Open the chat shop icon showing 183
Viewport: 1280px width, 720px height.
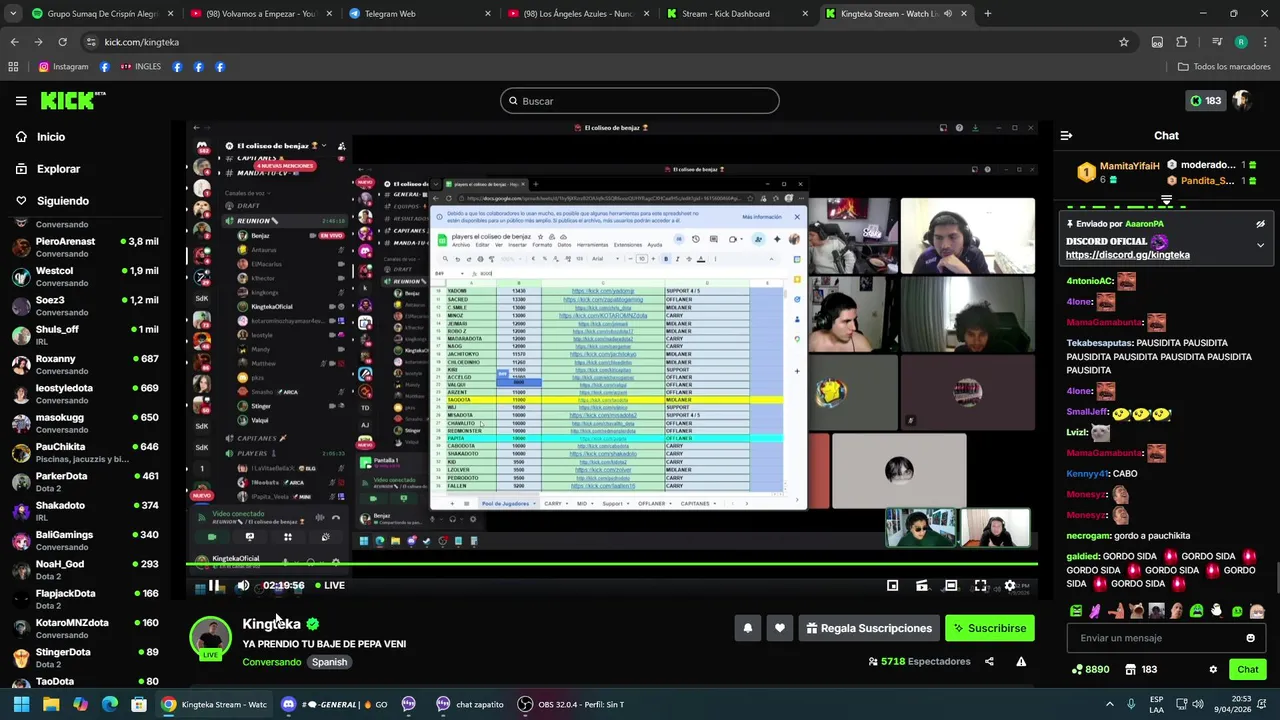1141,669
